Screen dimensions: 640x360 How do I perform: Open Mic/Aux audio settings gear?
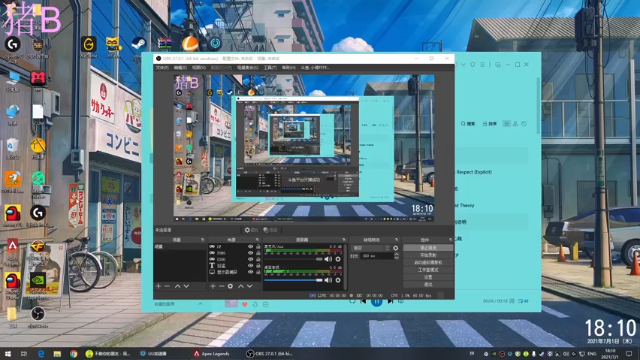coord(338,259)
